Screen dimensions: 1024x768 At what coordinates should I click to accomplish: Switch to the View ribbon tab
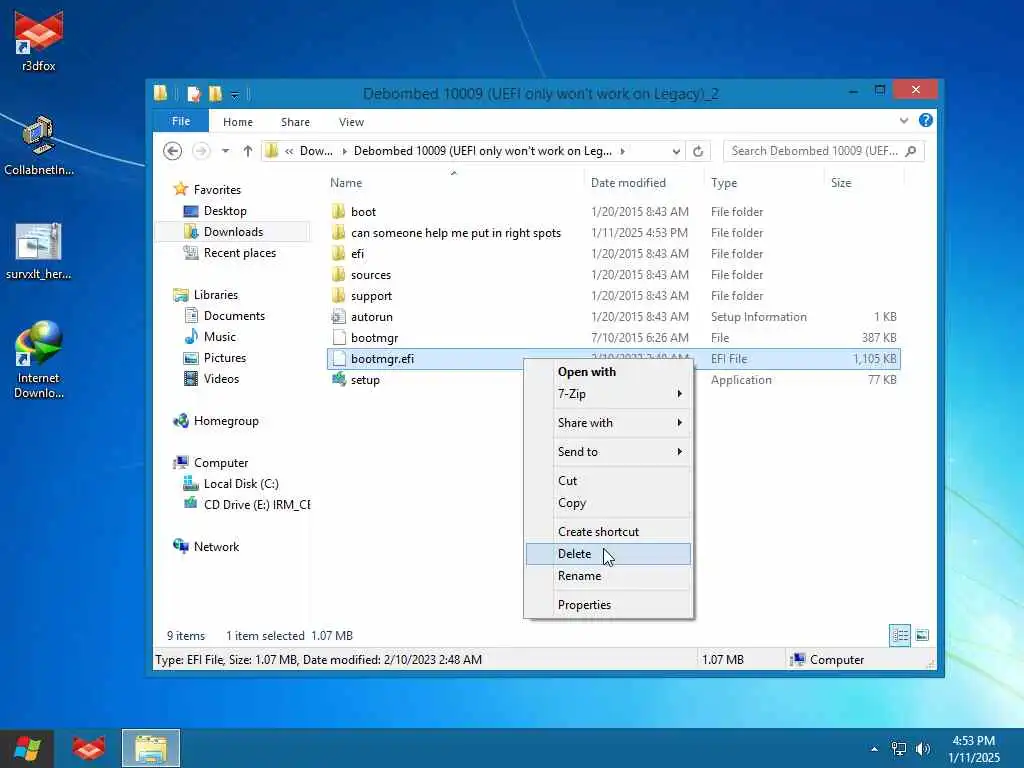[351, 122]
